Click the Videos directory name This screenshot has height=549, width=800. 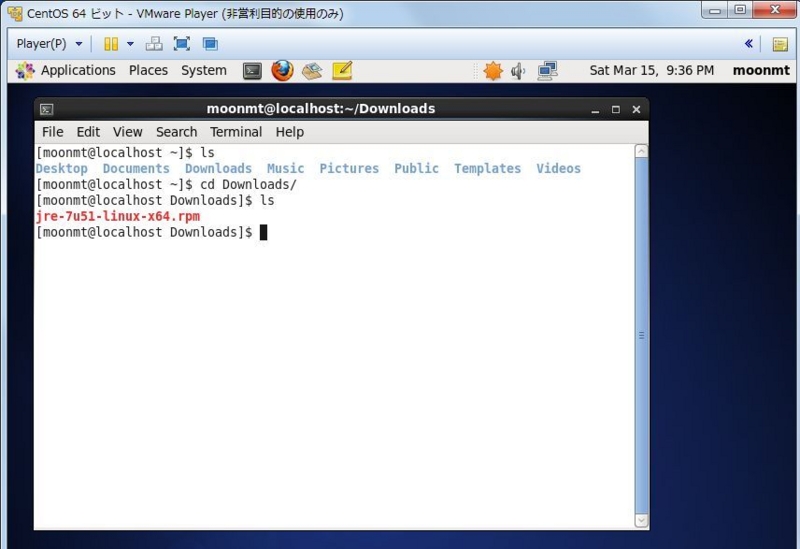pos(558,169)
